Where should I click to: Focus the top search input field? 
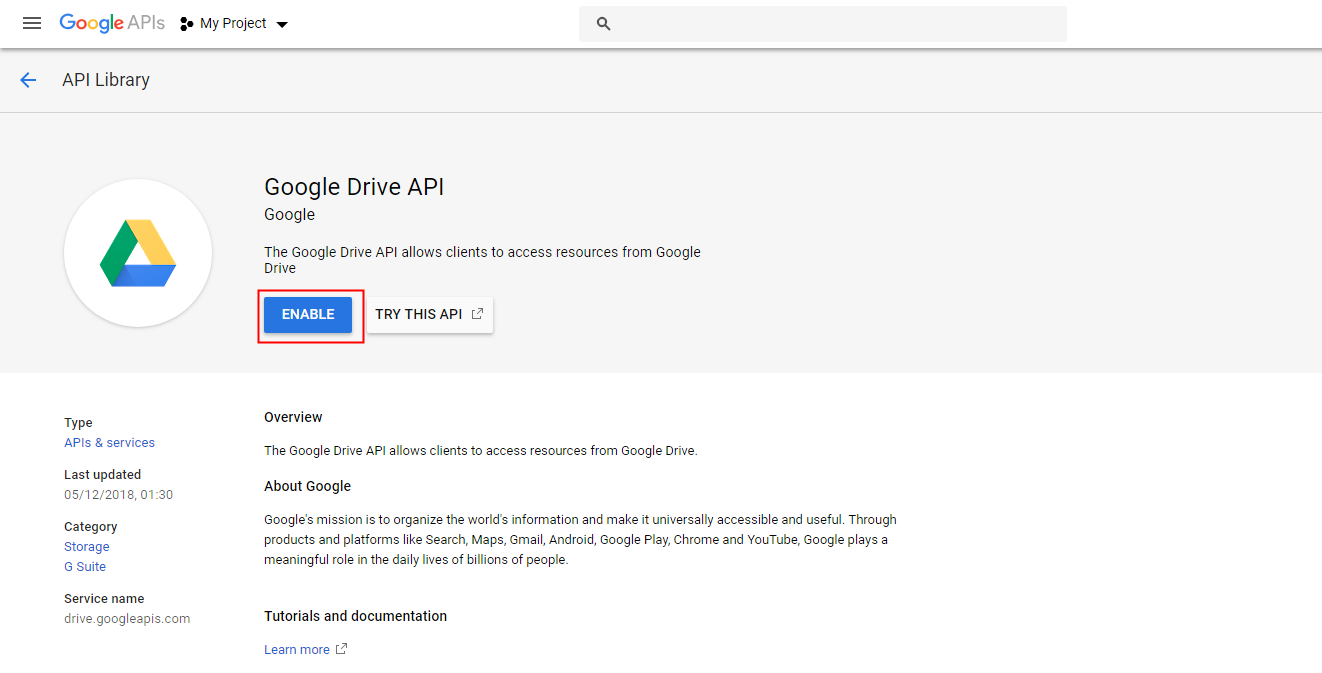coord(823,24)
